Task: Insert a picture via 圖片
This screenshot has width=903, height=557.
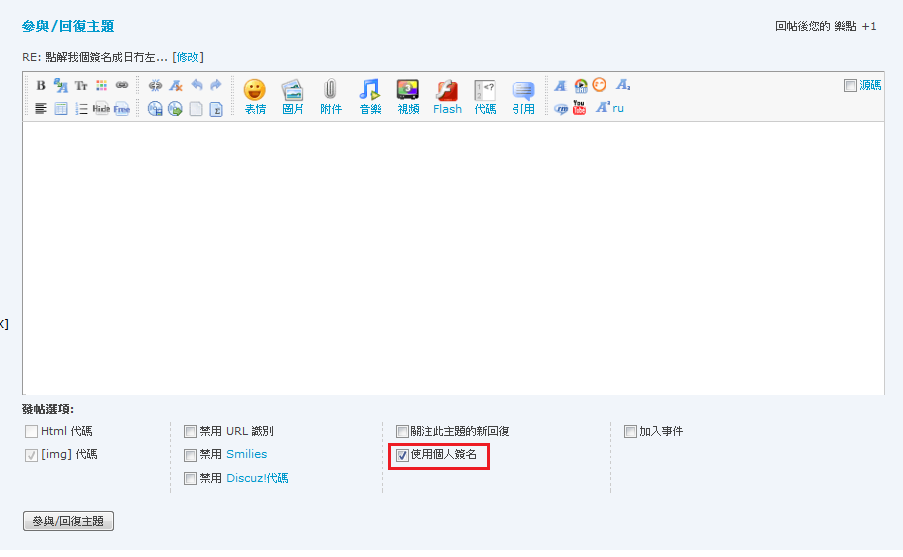Action: (x=293, y=97)
